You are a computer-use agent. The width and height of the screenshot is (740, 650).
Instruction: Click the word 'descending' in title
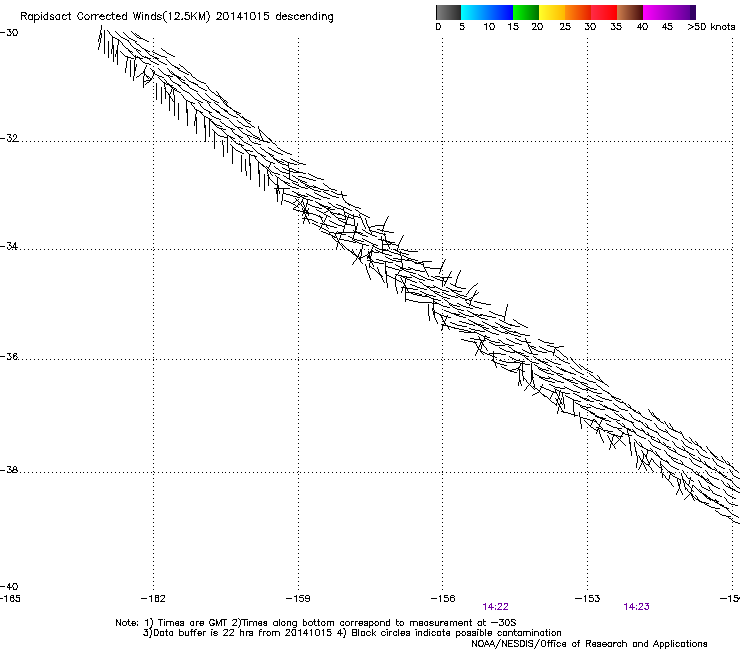(x=304, y=17)
